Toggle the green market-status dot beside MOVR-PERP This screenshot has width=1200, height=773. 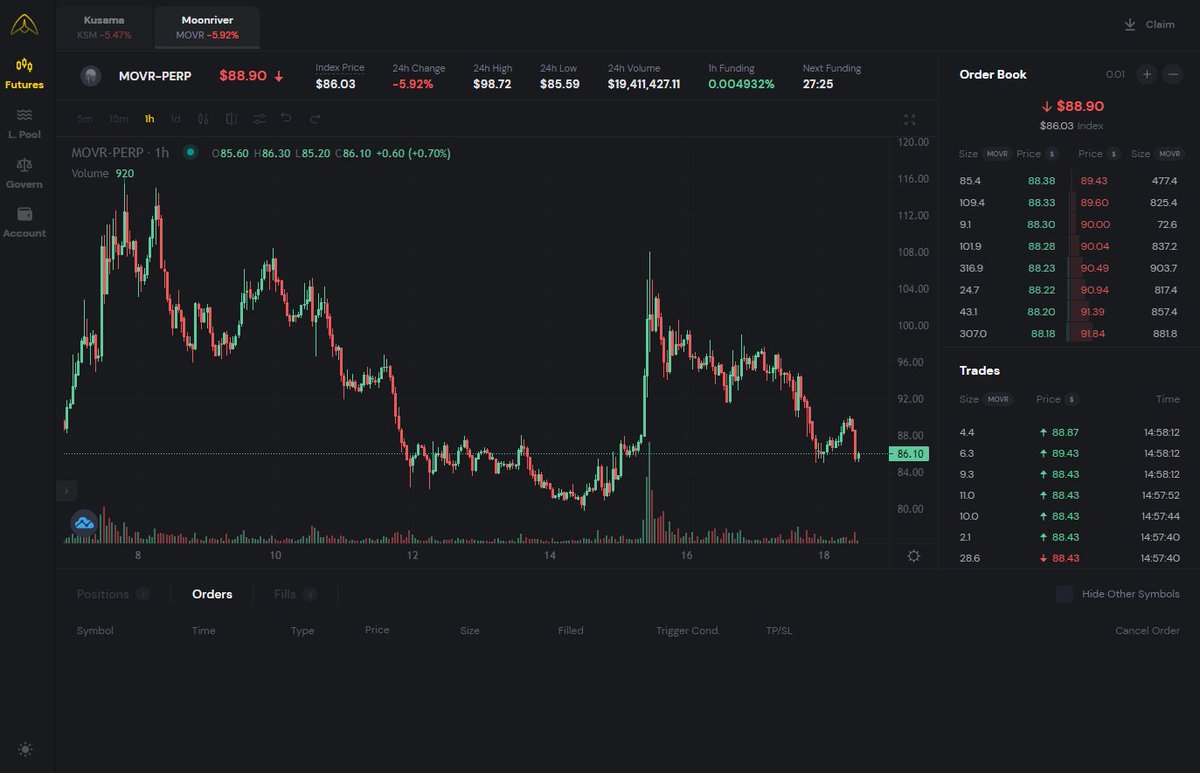tap(190, 153)
